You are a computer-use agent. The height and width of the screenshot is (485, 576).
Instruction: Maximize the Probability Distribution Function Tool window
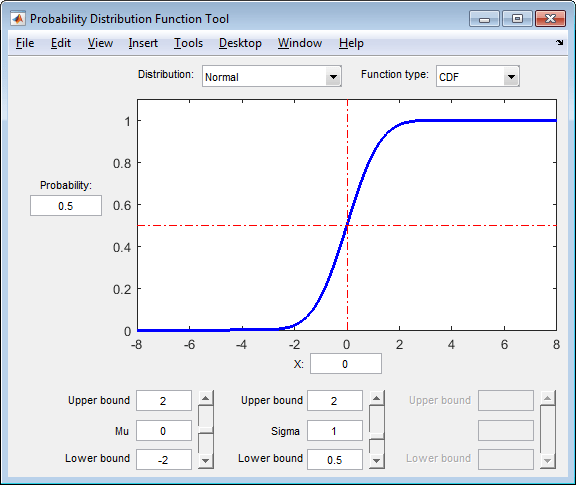tap(517, 19)
